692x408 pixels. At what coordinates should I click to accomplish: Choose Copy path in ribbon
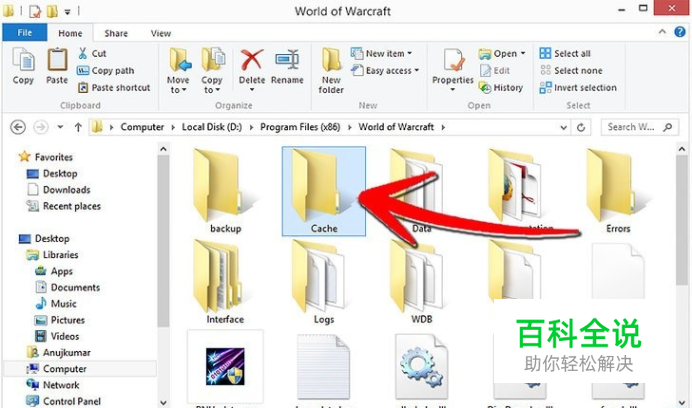click(x=105, y=71)
